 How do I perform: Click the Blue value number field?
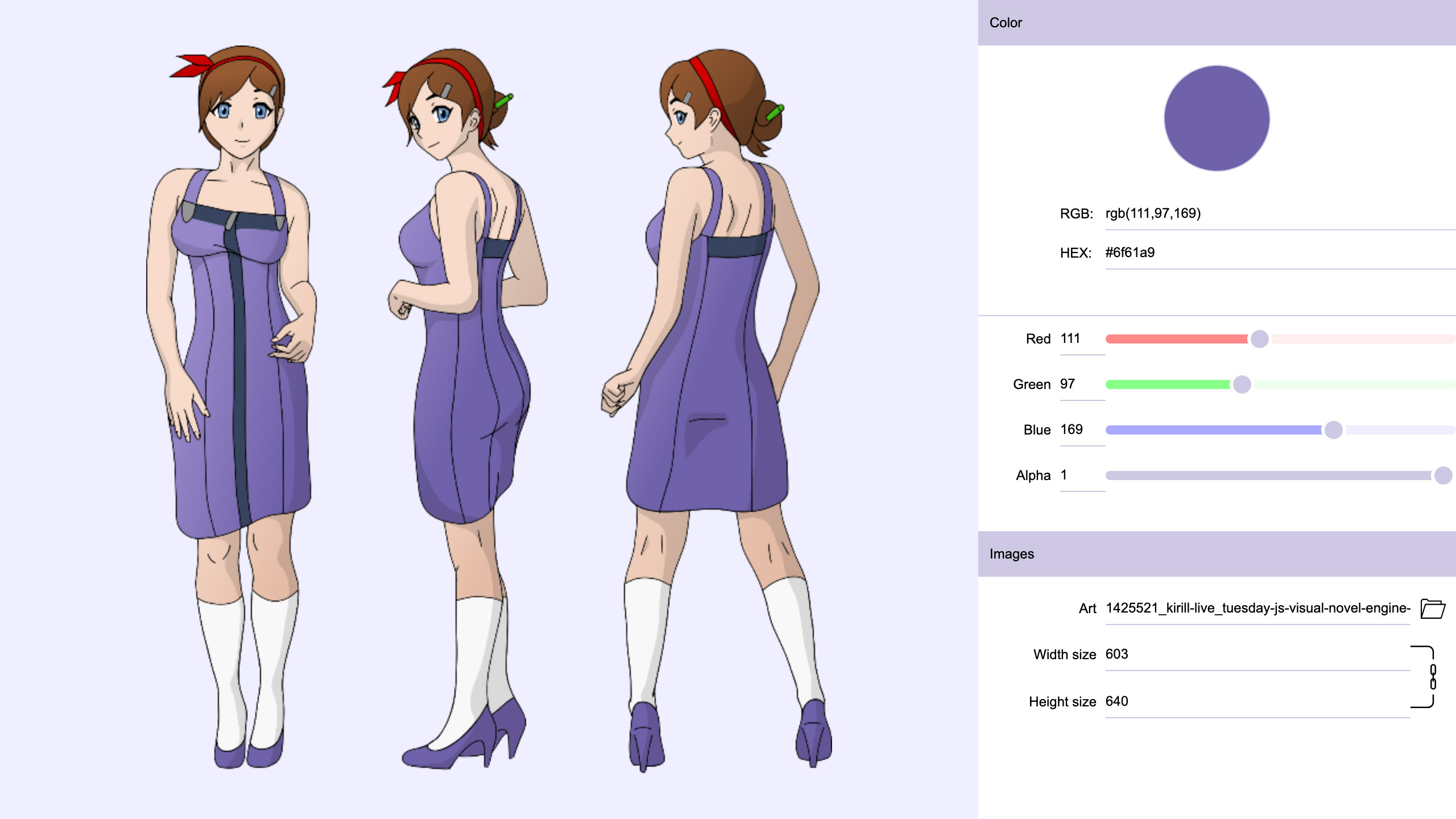pyautogui.click(x=1081, y=430)
